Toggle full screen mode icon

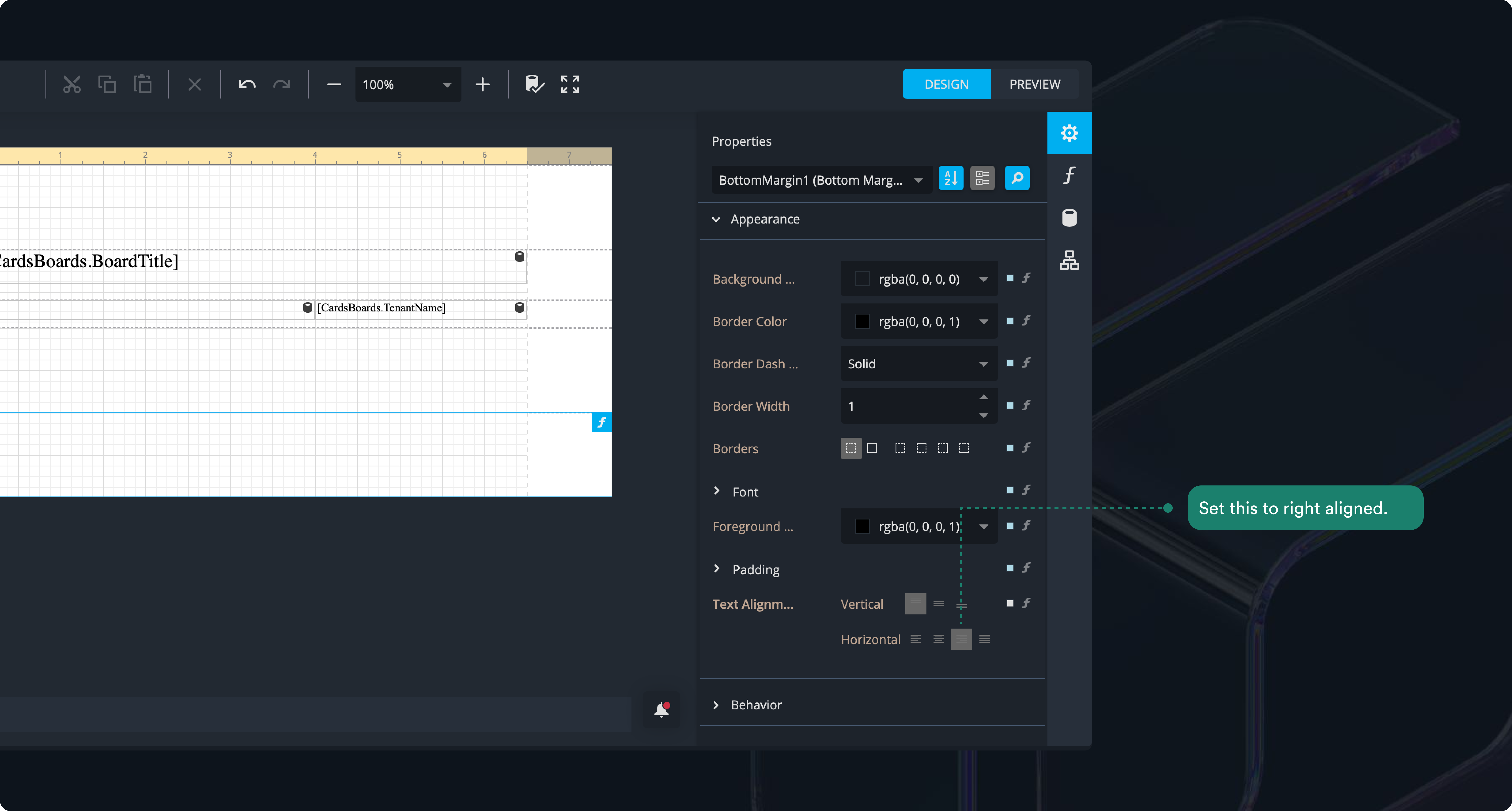click(x=569, y=85)
